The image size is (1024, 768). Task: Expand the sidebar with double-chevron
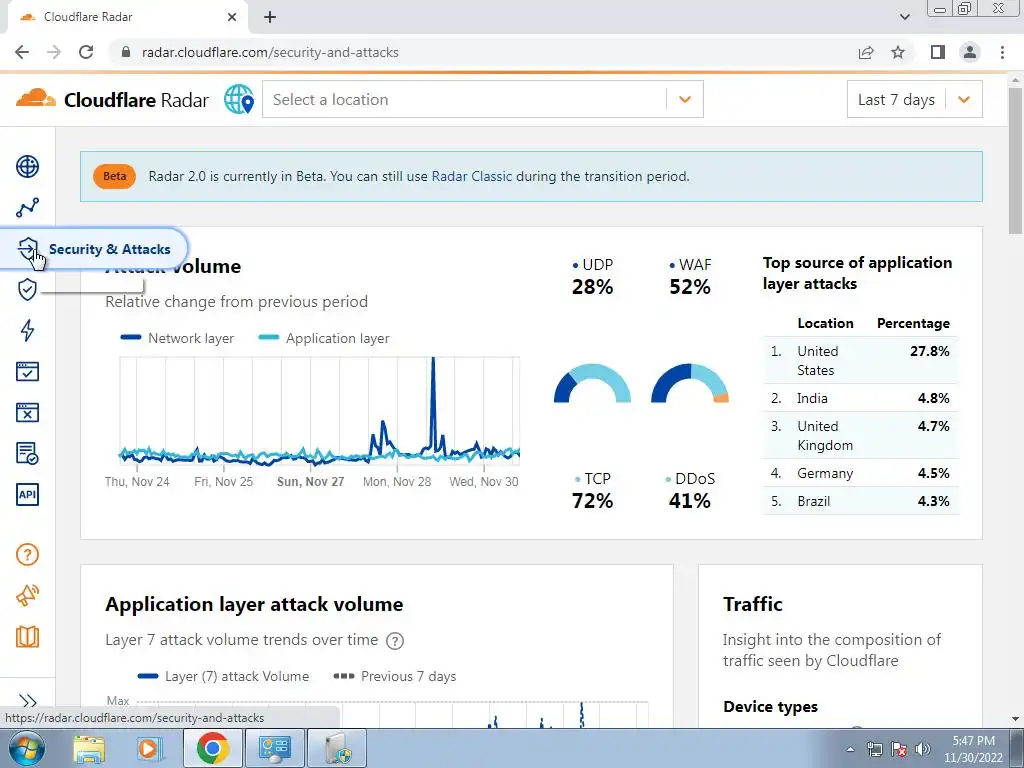[x=27, y=701]
